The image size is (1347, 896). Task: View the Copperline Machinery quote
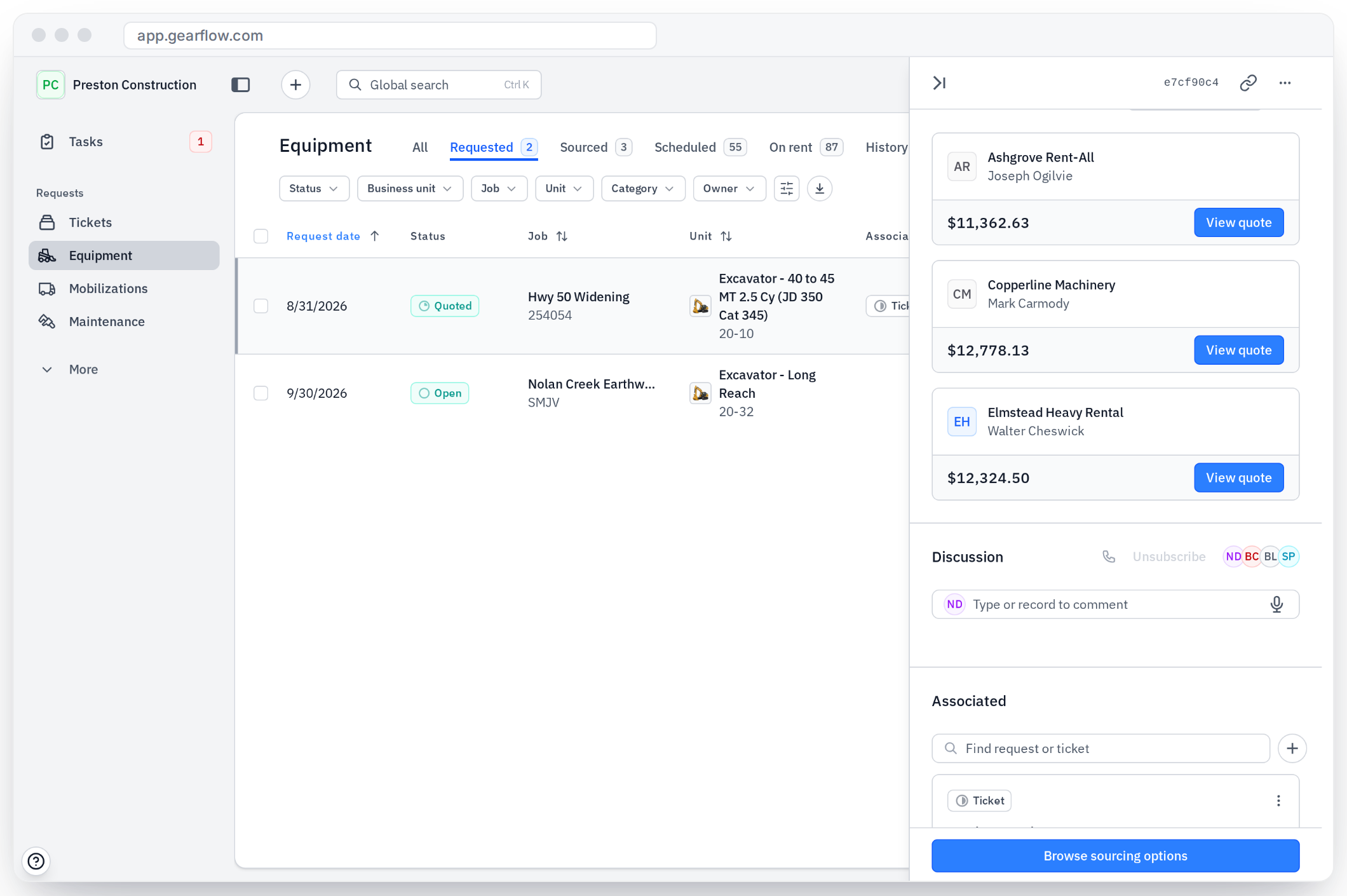(1238, 350)
